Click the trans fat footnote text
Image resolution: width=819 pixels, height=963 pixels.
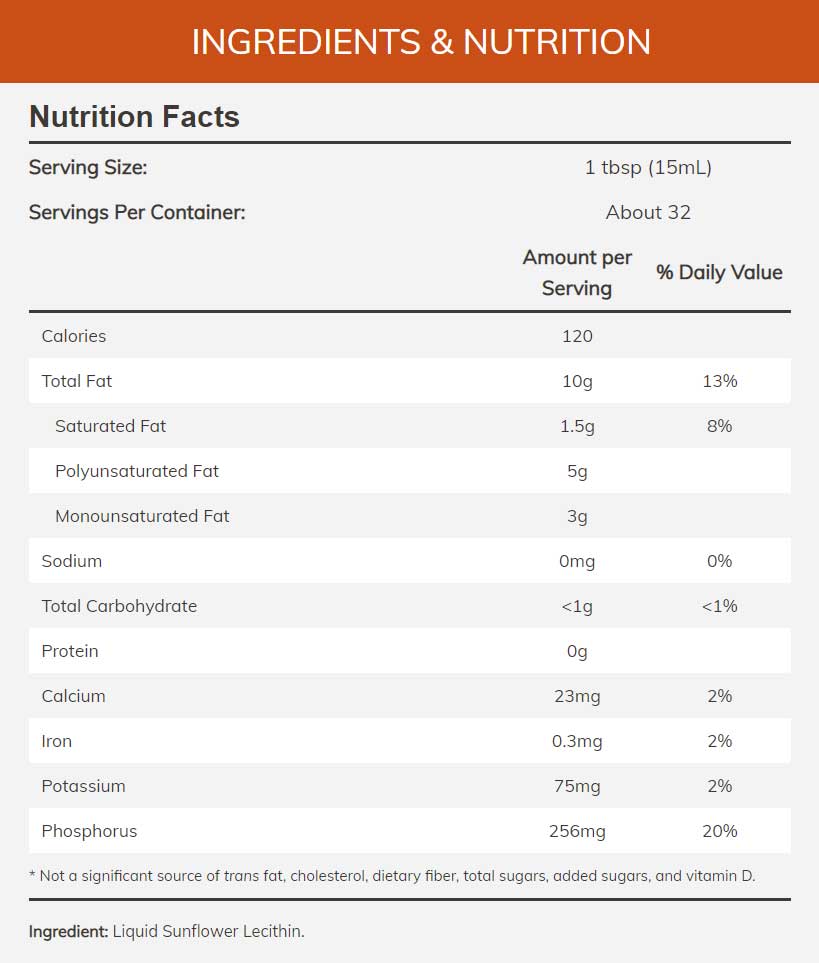click(392, 876)
